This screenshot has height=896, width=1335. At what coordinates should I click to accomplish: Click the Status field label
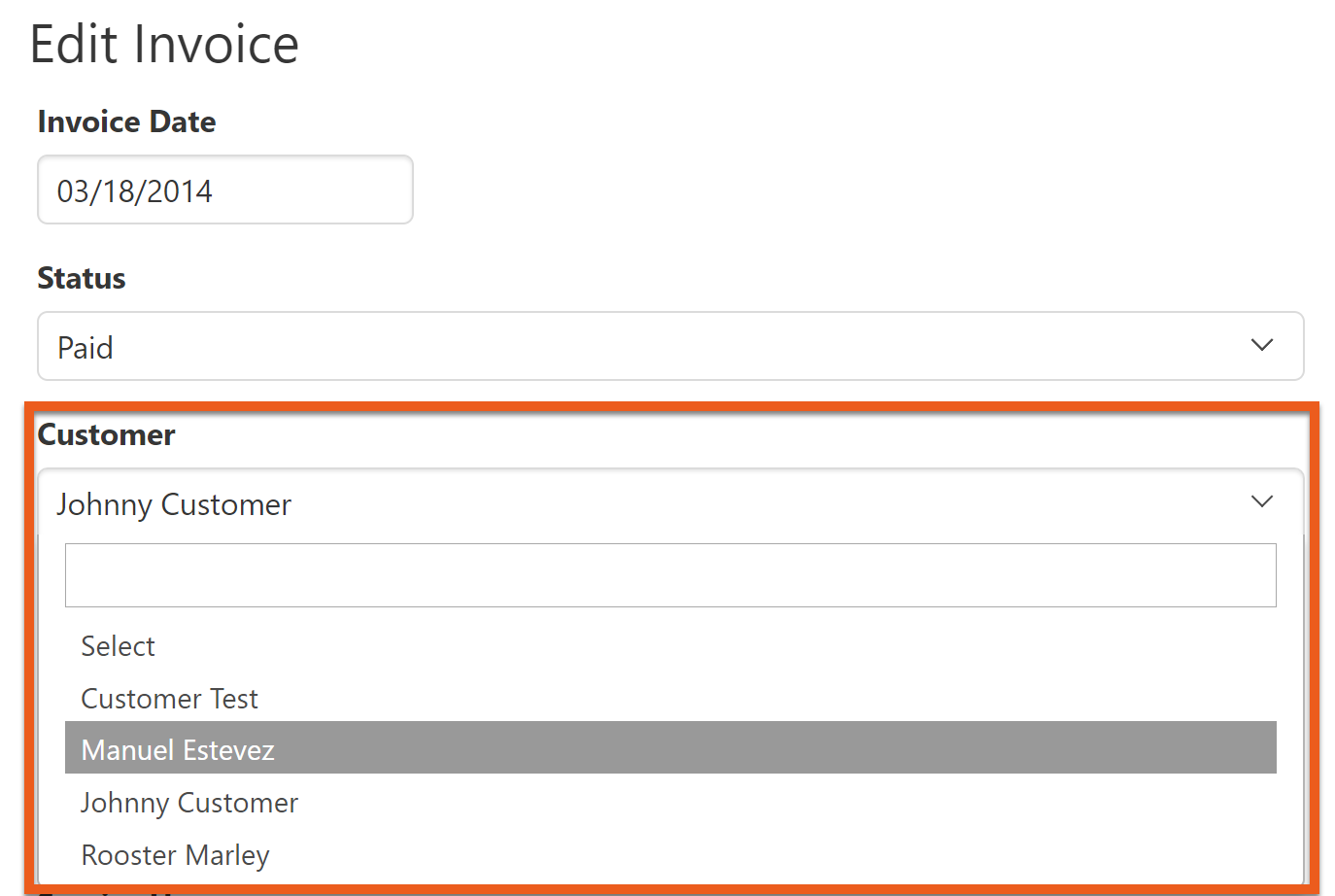(82, 279)
